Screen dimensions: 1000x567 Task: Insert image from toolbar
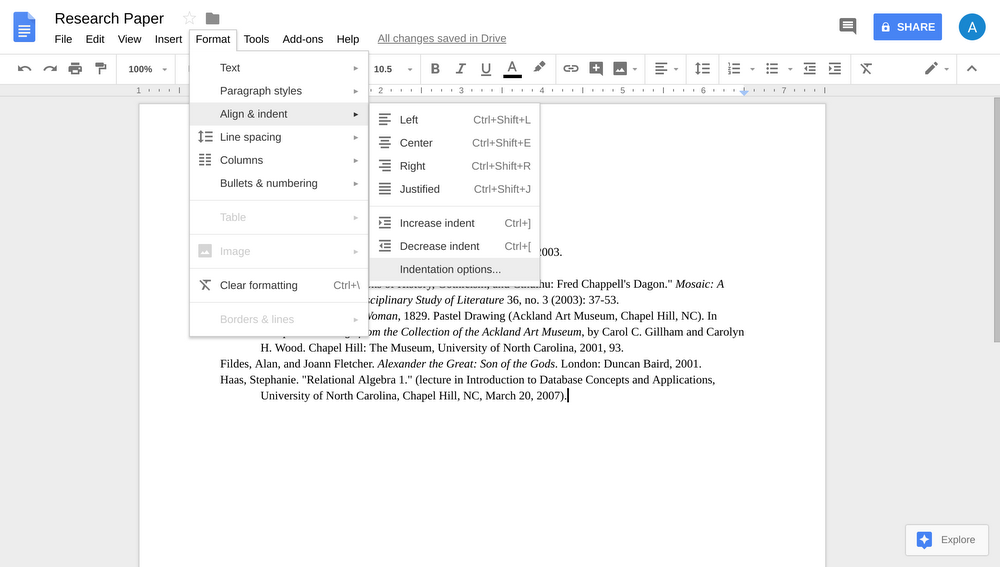[x=620, y=68]
